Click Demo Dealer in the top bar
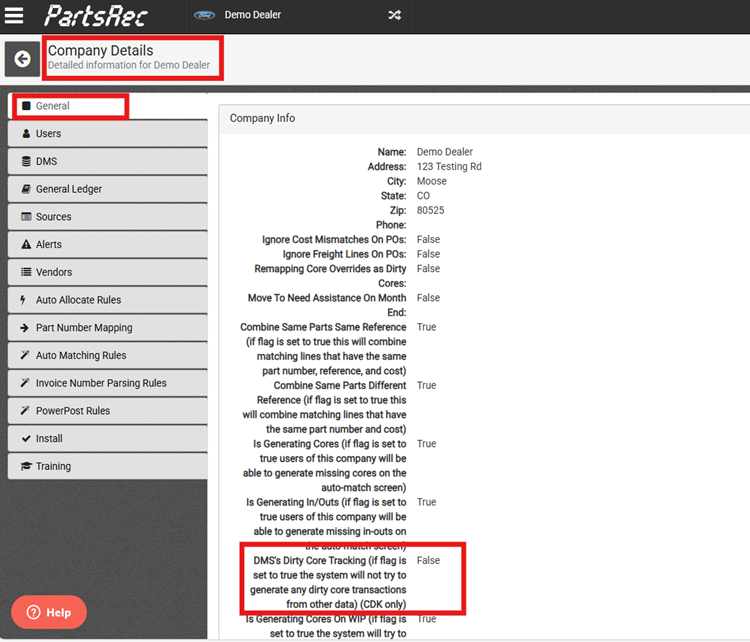This screenshot has height=642, width=750. pos(253,15)
